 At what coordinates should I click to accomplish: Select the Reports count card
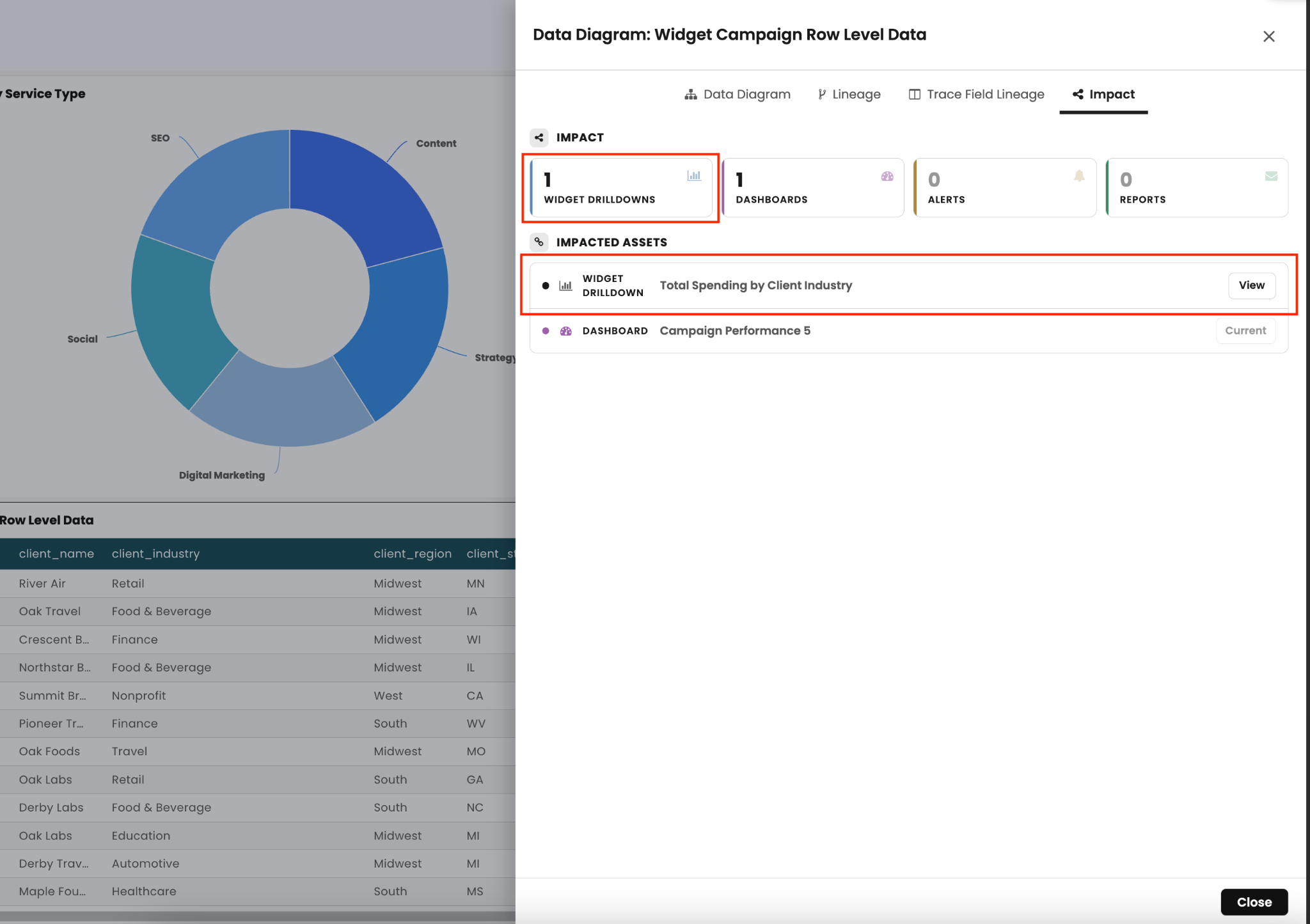click(1197, 188)
